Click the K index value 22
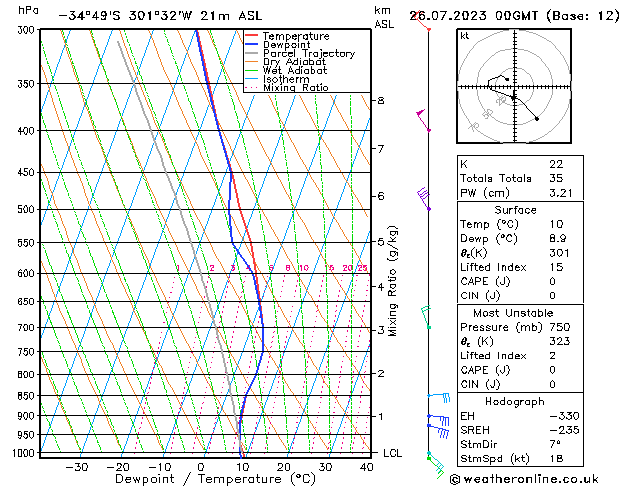 click(556, 164)
